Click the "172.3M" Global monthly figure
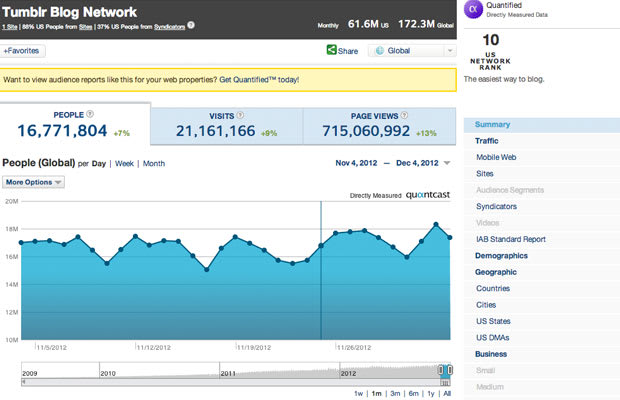The width and height of the screenshot is (620, 400). (416, 24)
